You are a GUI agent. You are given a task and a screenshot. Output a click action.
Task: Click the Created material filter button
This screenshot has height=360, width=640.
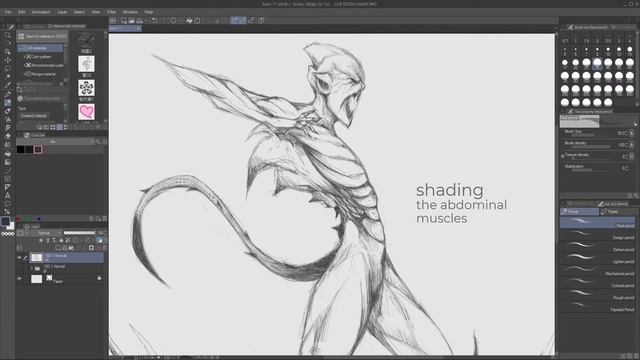pyautogui.click(x=34, y=116)
